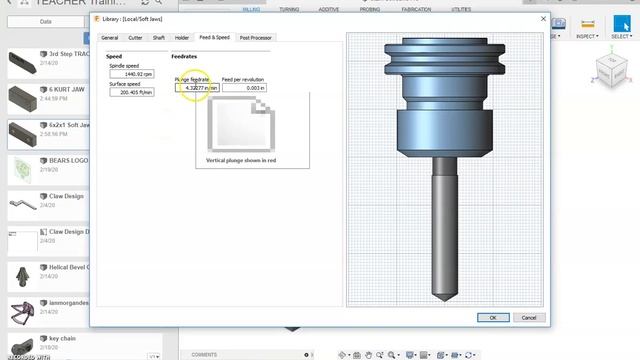Click the BEARS LOGO component icon

tap(44, 160)
